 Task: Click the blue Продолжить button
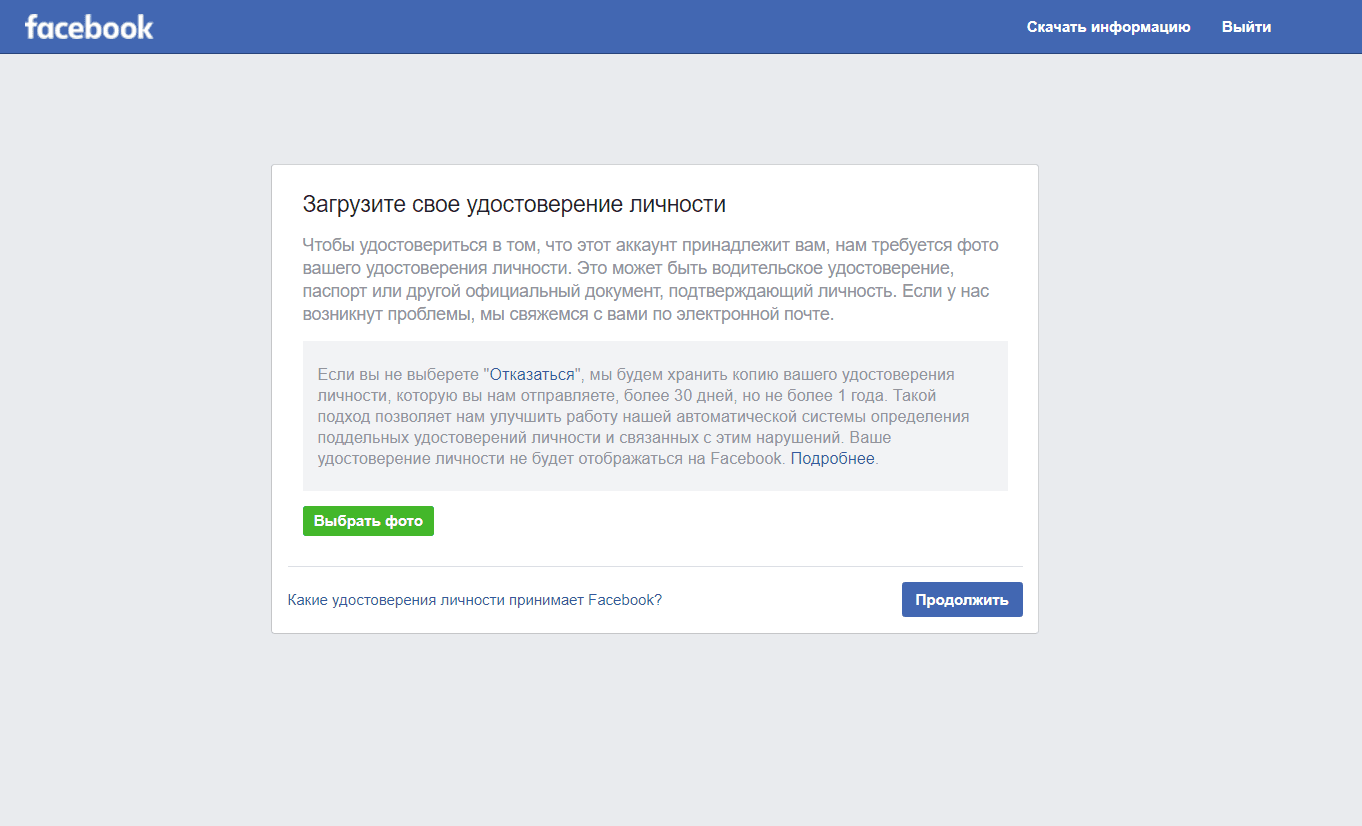[x=962, y=600]
